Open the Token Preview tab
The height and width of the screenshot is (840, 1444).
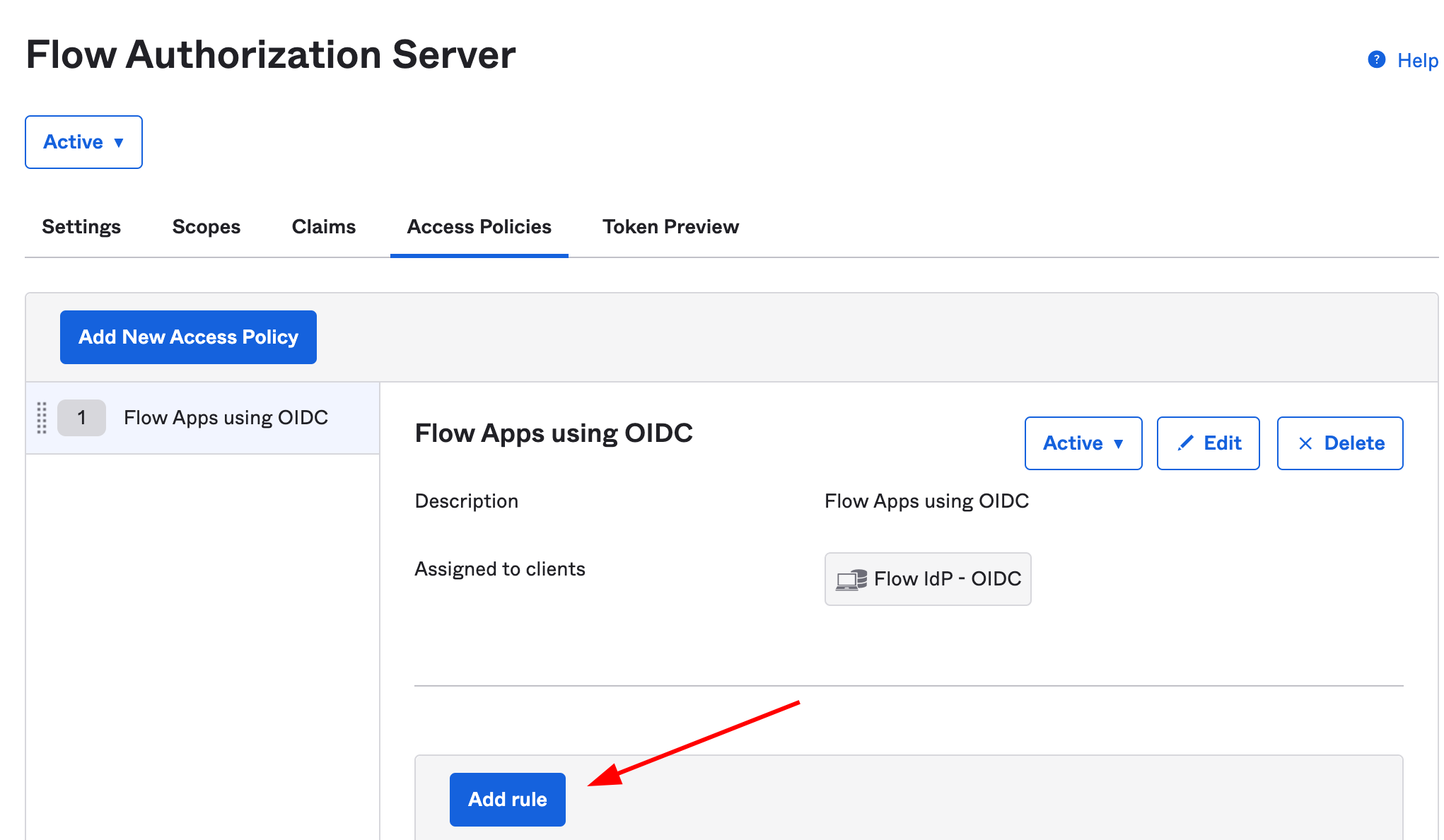[670, 226]
